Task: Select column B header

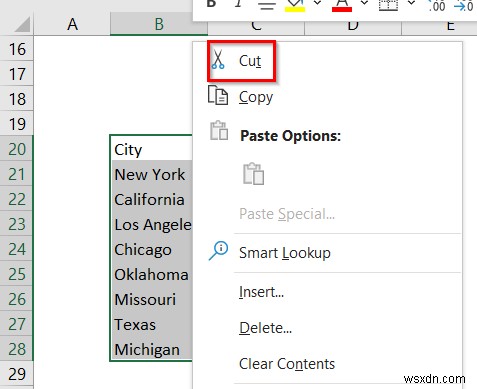Action: click(159, 24)
